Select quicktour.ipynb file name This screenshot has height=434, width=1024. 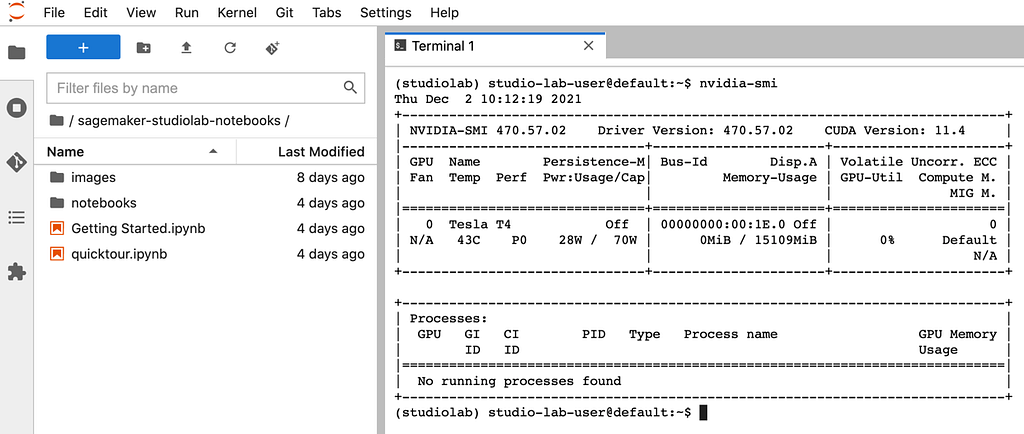[x=119, y=254]
